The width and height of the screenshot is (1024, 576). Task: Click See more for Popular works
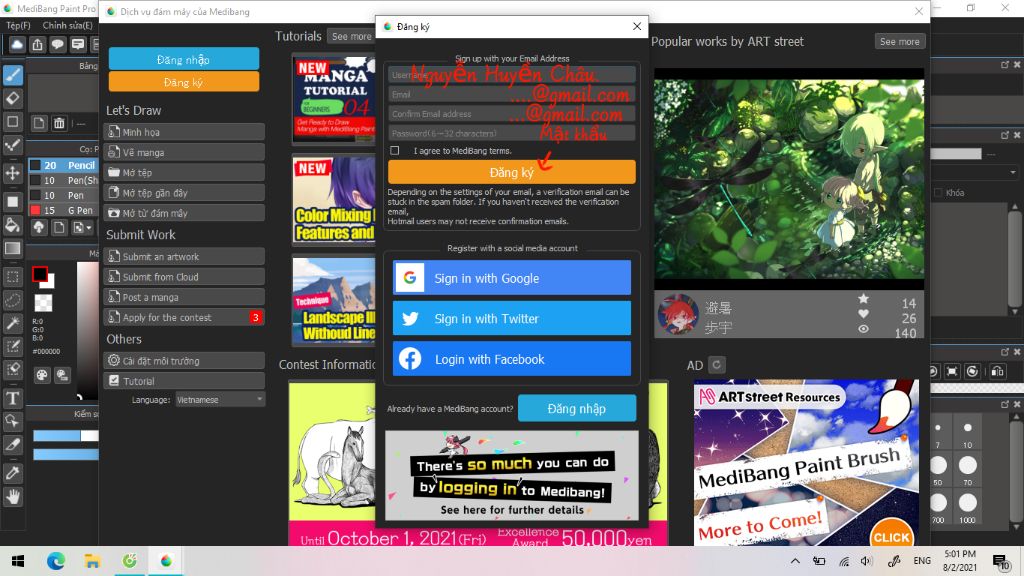tap(900, 41)
